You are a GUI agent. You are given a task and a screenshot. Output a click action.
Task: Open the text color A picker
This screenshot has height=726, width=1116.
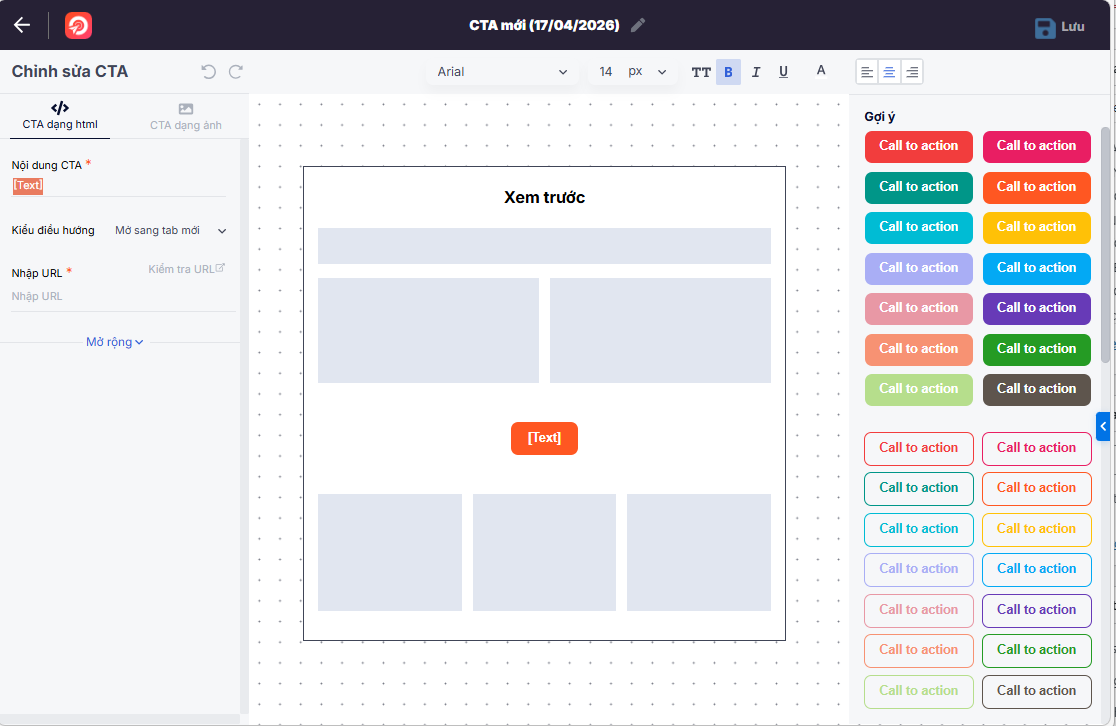821,71
